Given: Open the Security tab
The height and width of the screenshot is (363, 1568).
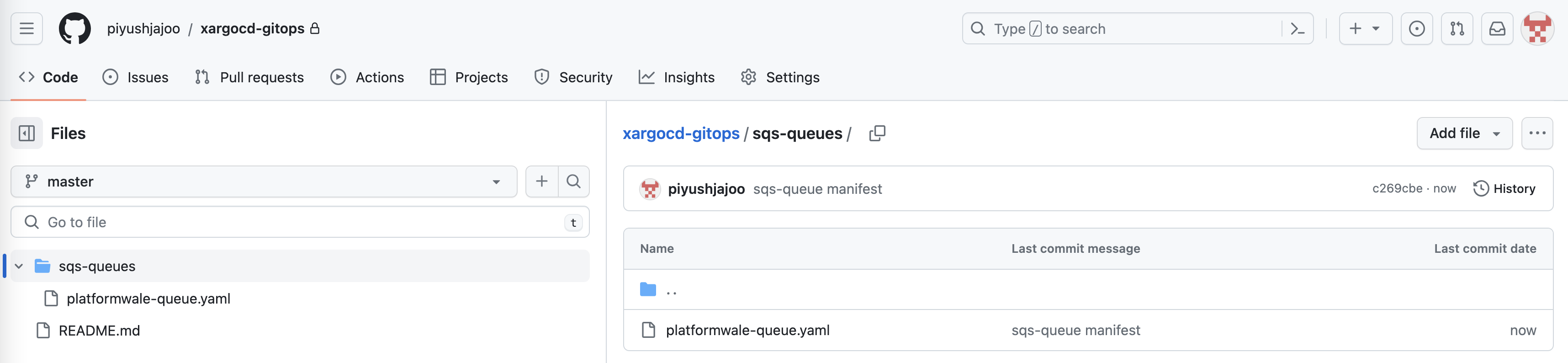Looking at the screenshot, I should pyautogui.click(x=573, y=77).
